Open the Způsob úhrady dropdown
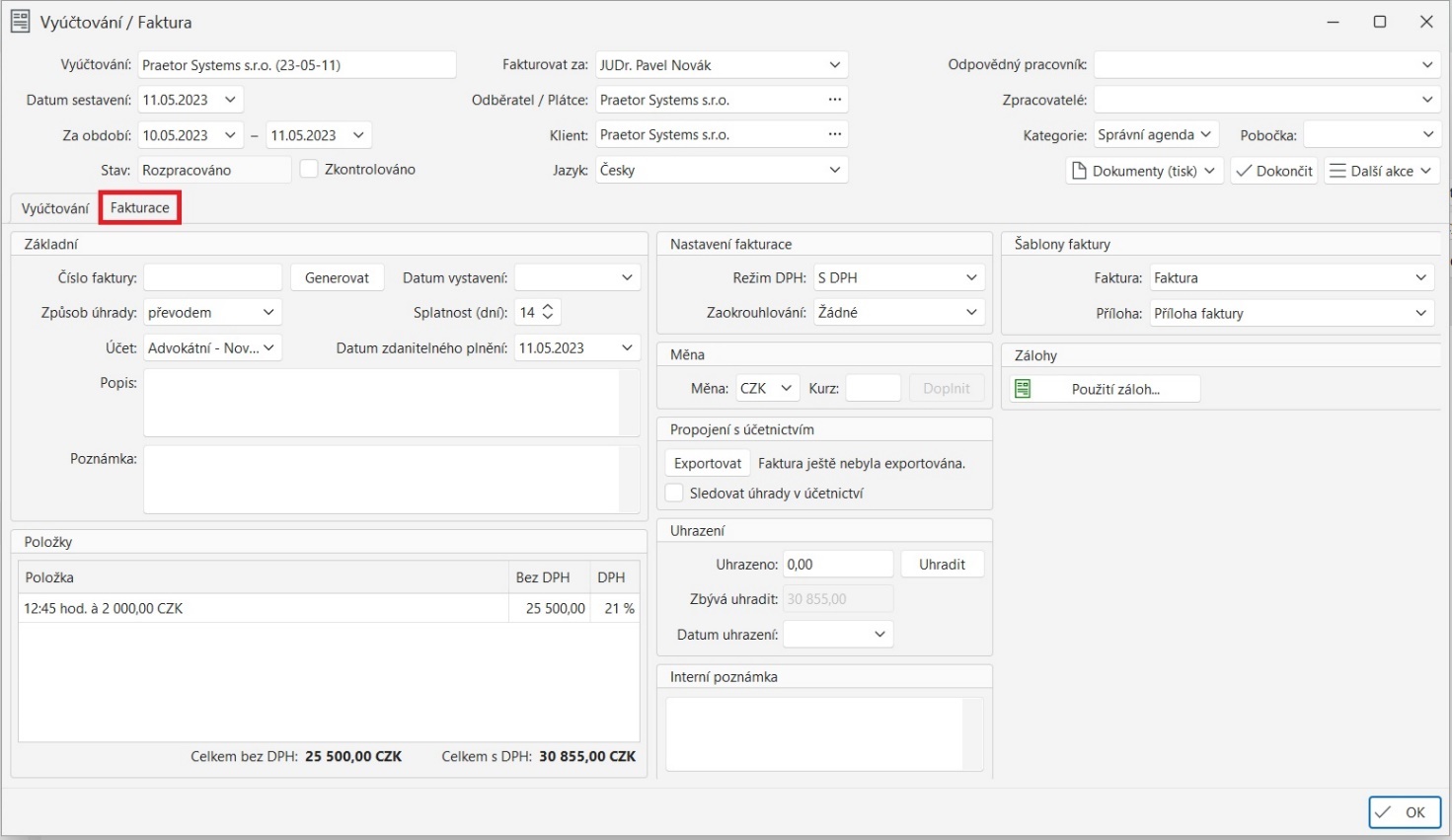Image resolution: width=1452 pixels, height=840 pixels. (268, 312)
